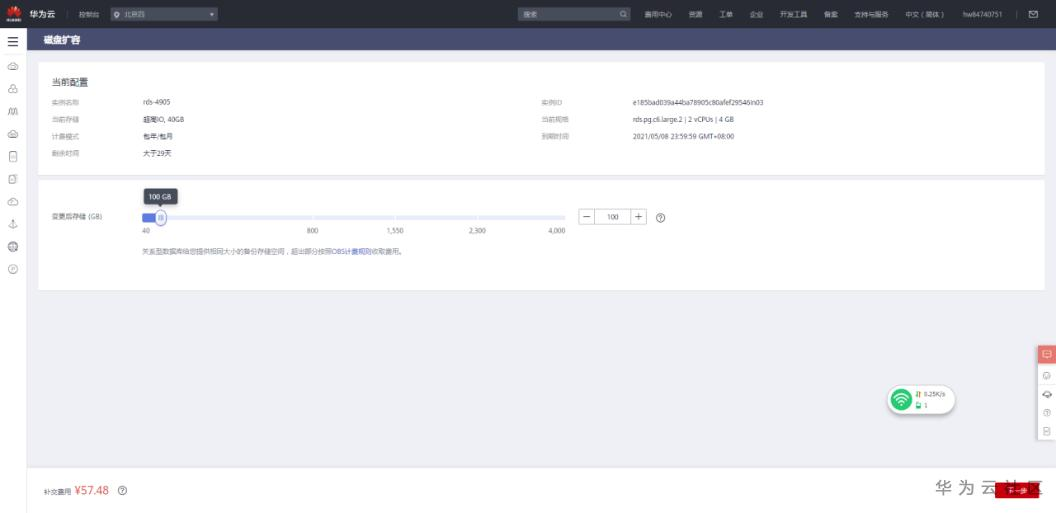1056x513 pixels.
Task: Click the green Wi-Fi speed widget
Action: 921,400
